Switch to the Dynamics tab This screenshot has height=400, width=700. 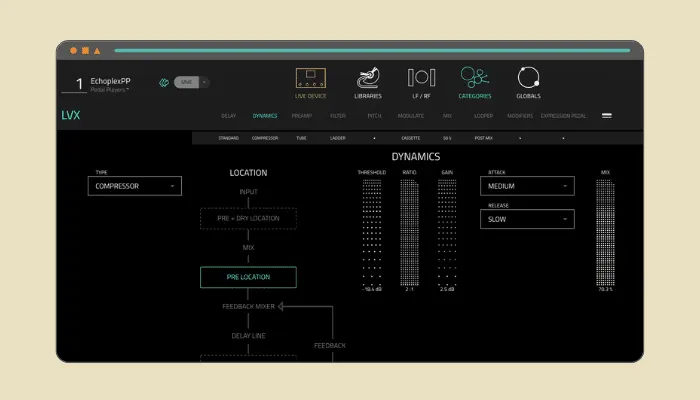pyautogui.click(x=265, y=116)
